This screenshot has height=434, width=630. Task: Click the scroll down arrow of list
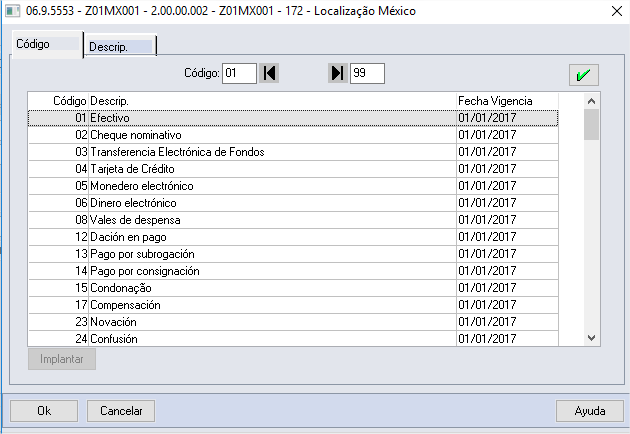[x=591, y=338]
